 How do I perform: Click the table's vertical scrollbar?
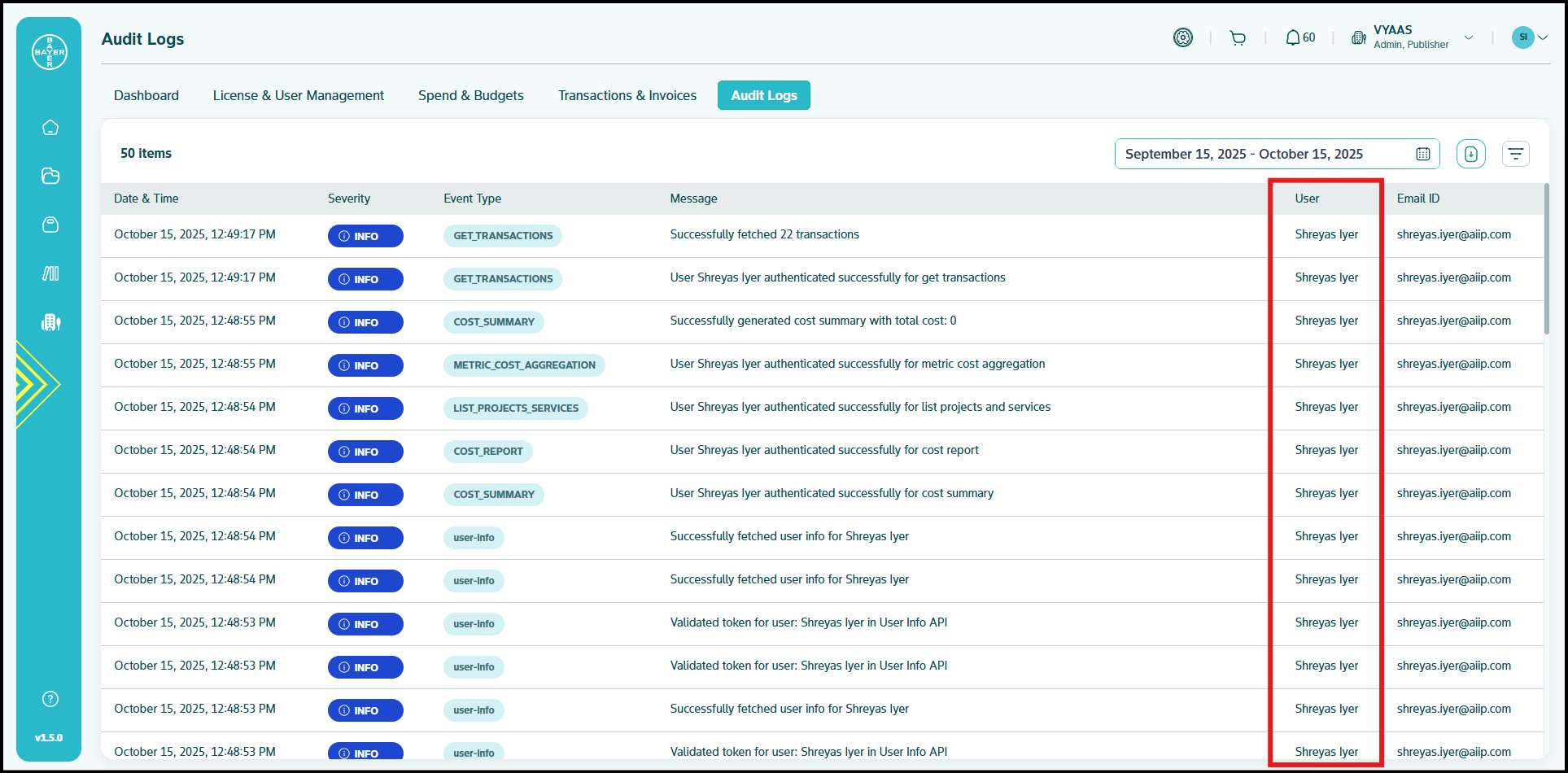(x=1546, y=260)
